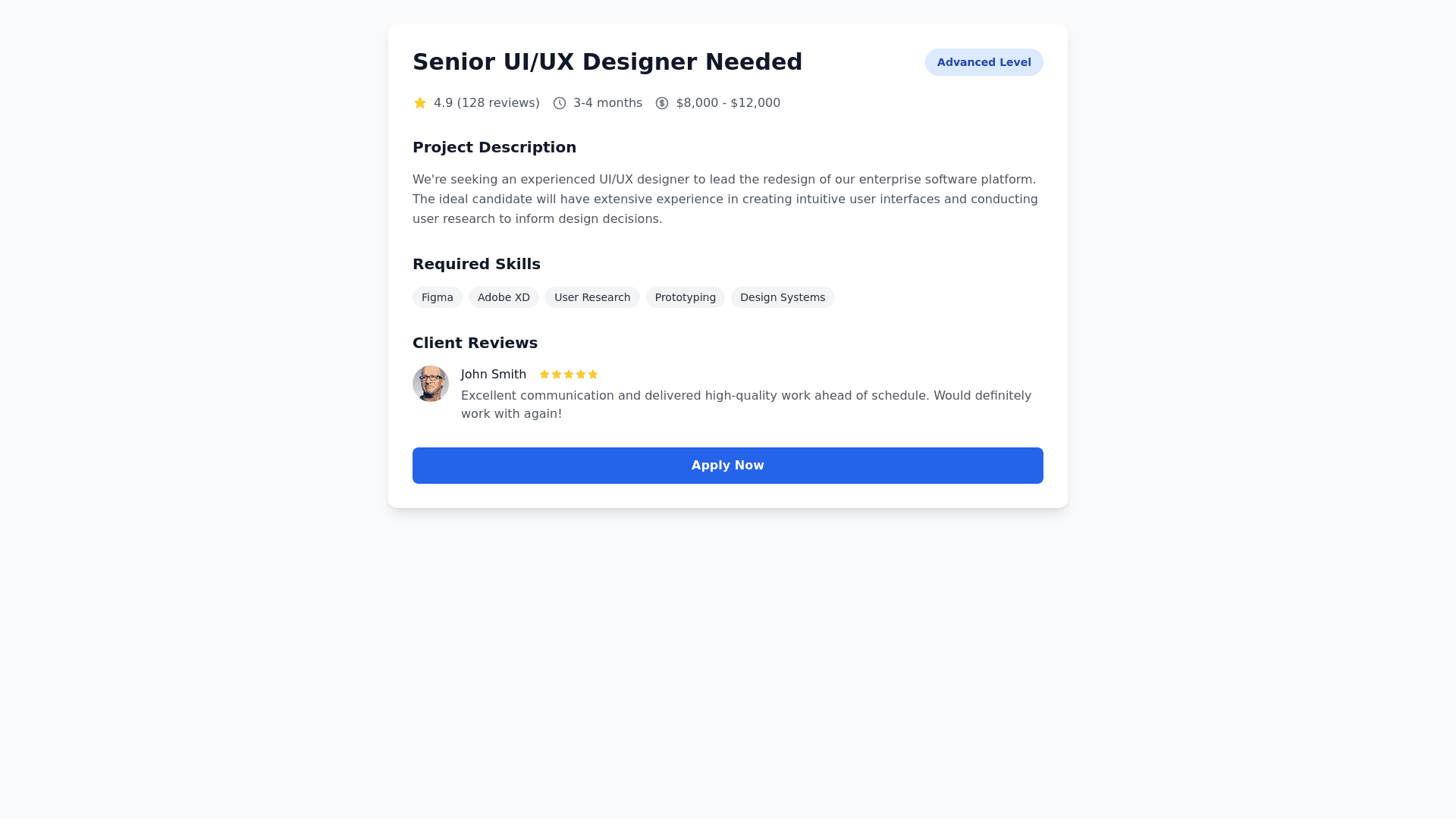Click the clock duration icon
The height and width of the screenshot is (819, 1456).
tap(560, 103)
